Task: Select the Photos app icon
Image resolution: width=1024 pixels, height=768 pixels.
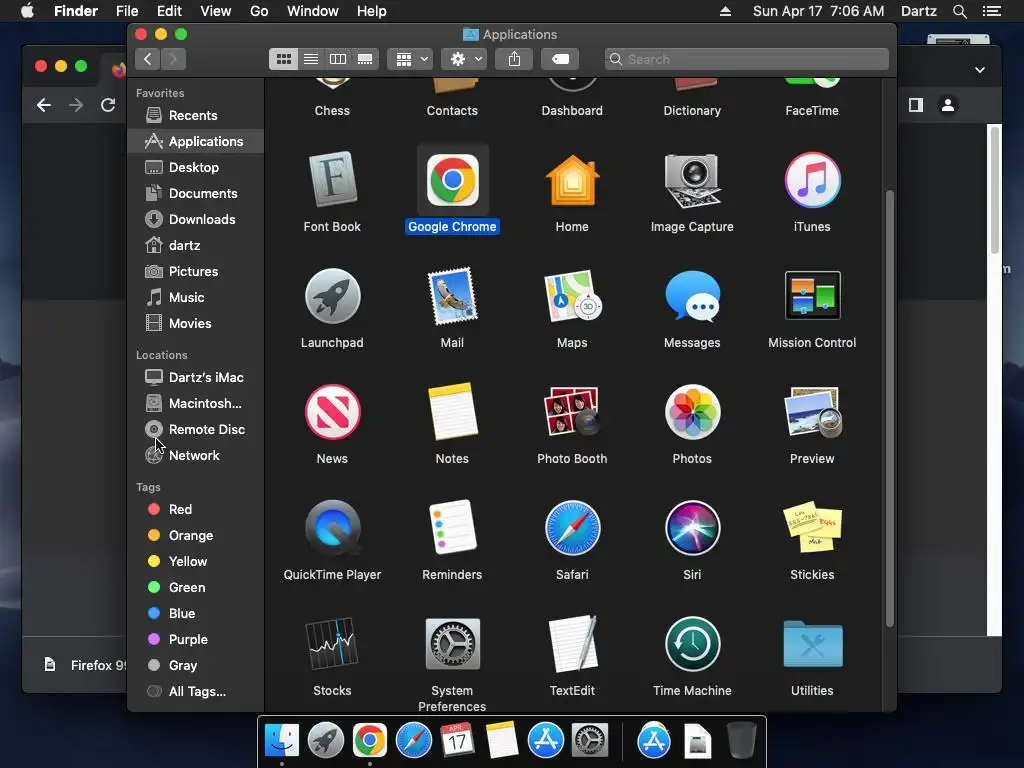Action: coord(692,412)
